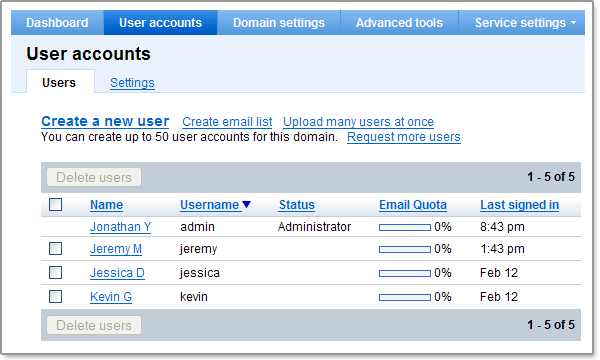Select the username text "jessica"
Screen dimensions: 600x360
point(200,273)
